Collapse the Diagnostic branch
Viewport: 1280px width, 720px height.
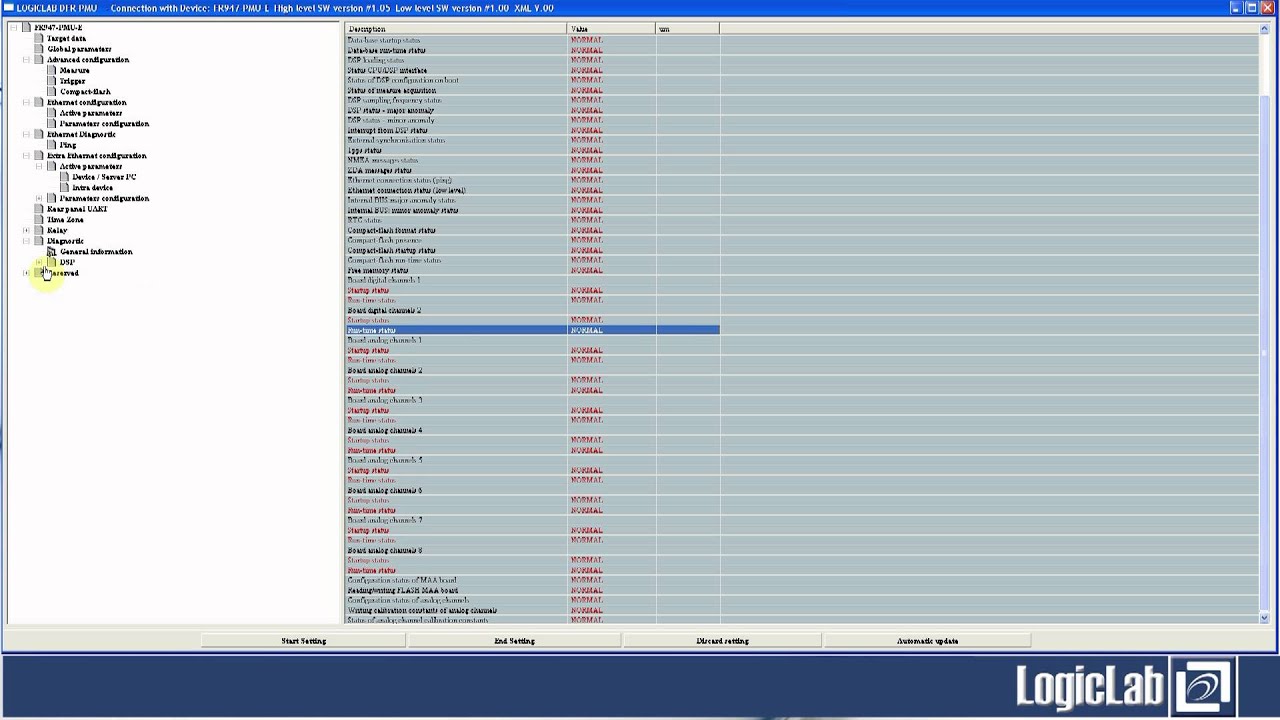click(26, 241)
